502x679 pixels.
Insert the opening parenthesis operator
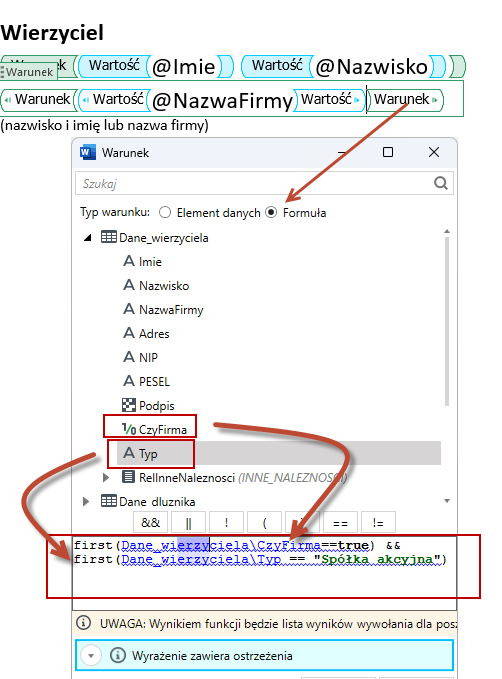pyautogui.click(x=264, y=523)
